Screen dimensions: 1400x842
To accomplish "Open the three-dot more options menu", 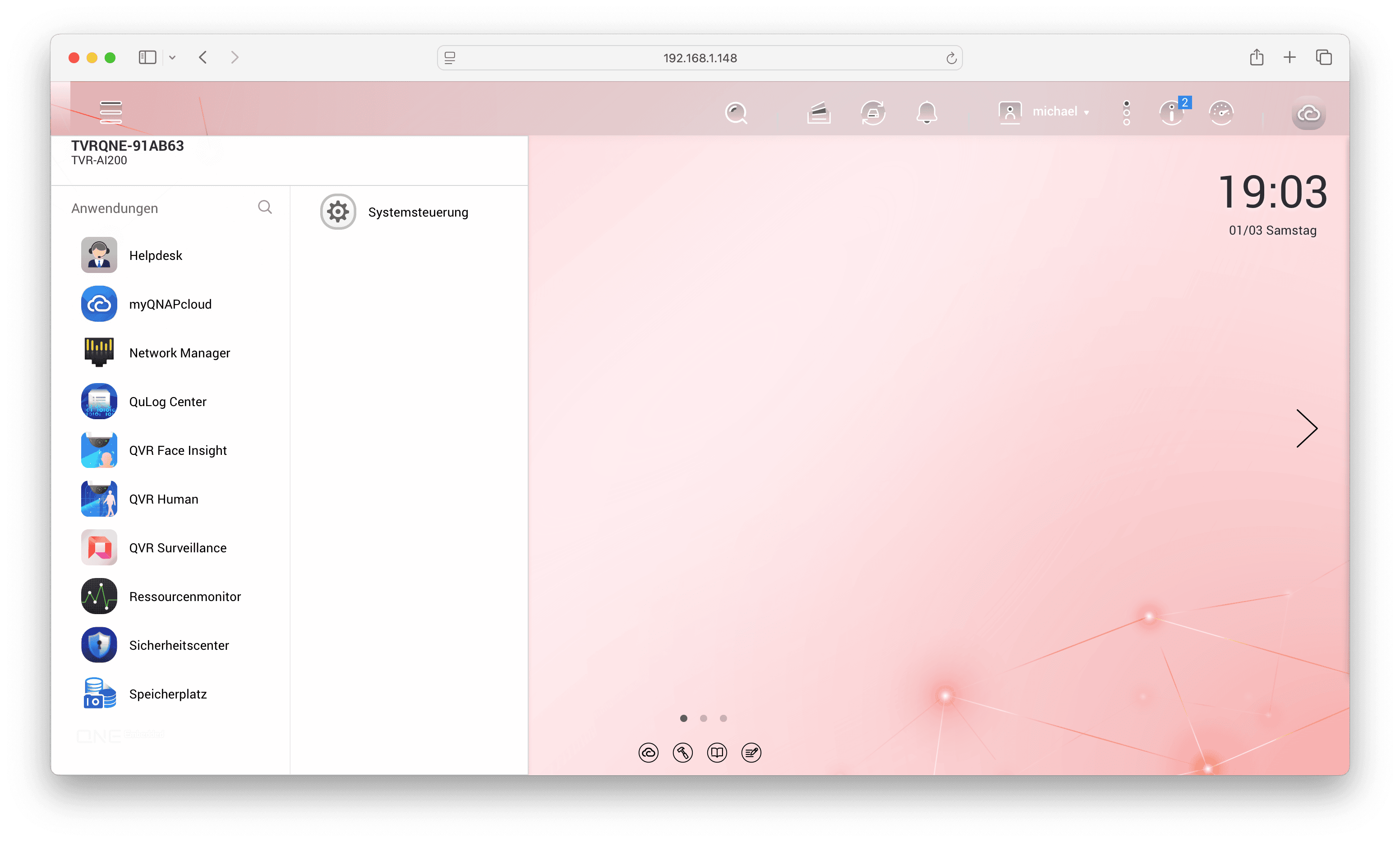I will [x=1126, y=113].
